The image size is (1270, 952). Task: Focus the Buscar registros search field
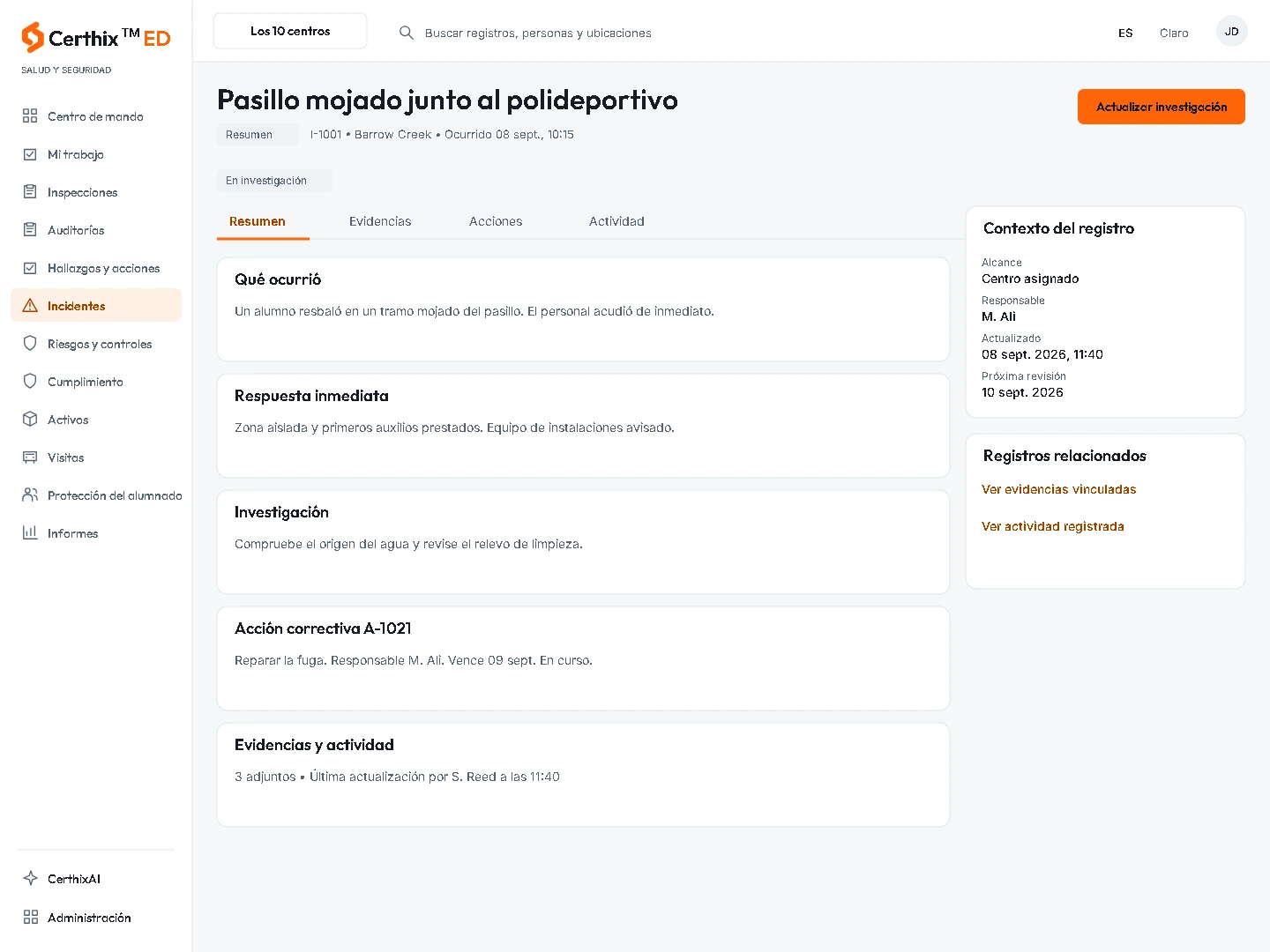click(x=538, y=33)
